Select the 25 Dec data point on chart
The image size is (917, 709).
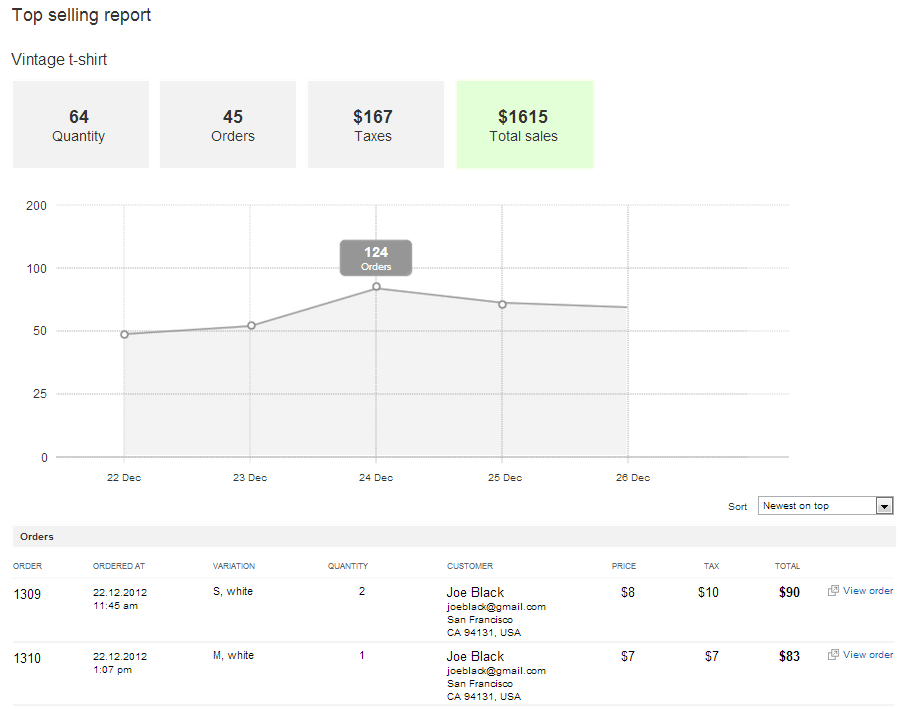pos(502,303)
